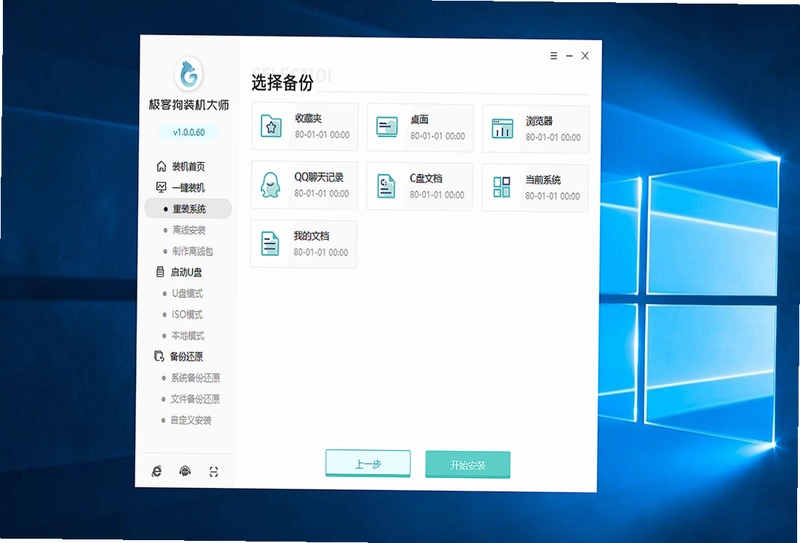Click the 我的文档 document icon
The height and width of the screenshot is (543, 800).
[269, 243]
